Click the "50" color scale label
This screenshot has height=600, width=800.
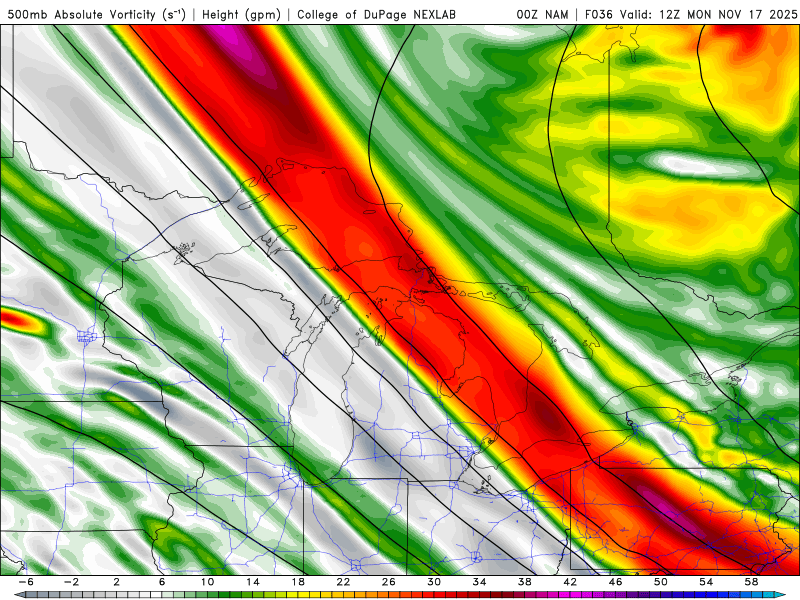pos(661,582)
